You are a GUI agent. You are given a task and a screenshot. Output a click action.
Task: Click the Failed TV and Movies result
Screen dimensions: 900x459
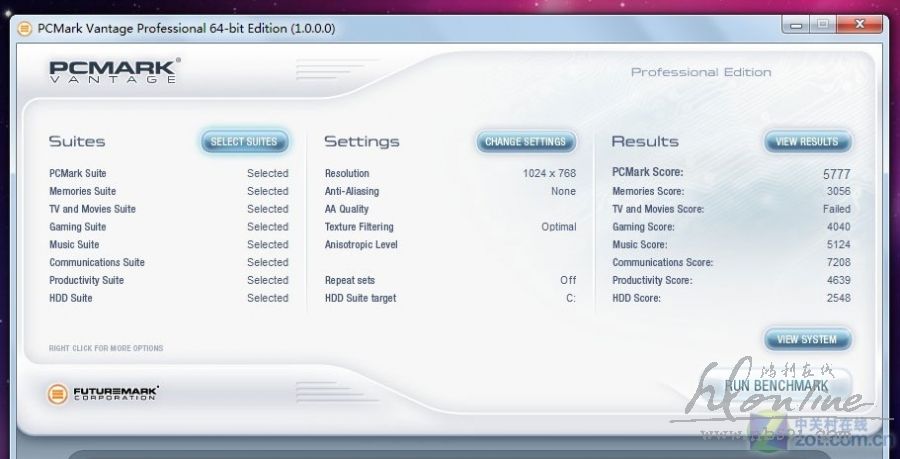click(x=837, y=209)
